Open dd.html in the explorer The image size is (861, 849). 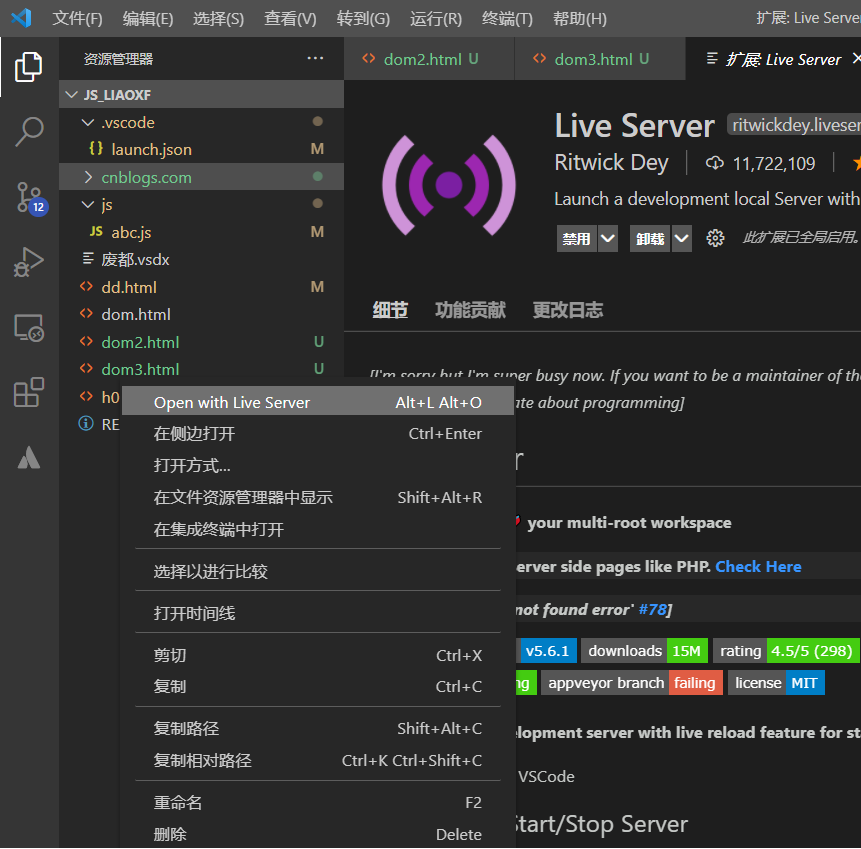202,287
